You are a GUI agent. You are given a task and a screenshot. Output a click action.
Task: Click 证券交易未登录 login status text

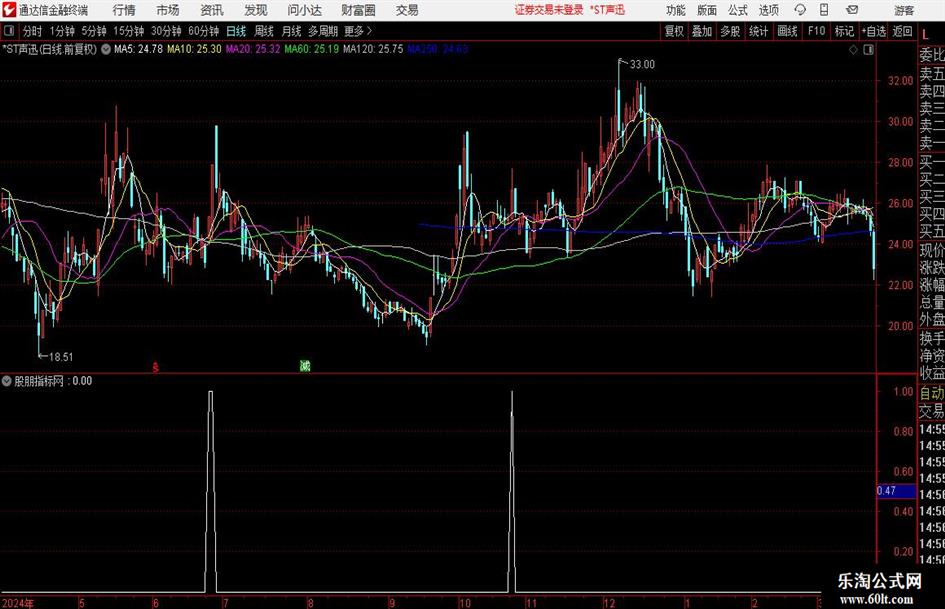[549, 10]
